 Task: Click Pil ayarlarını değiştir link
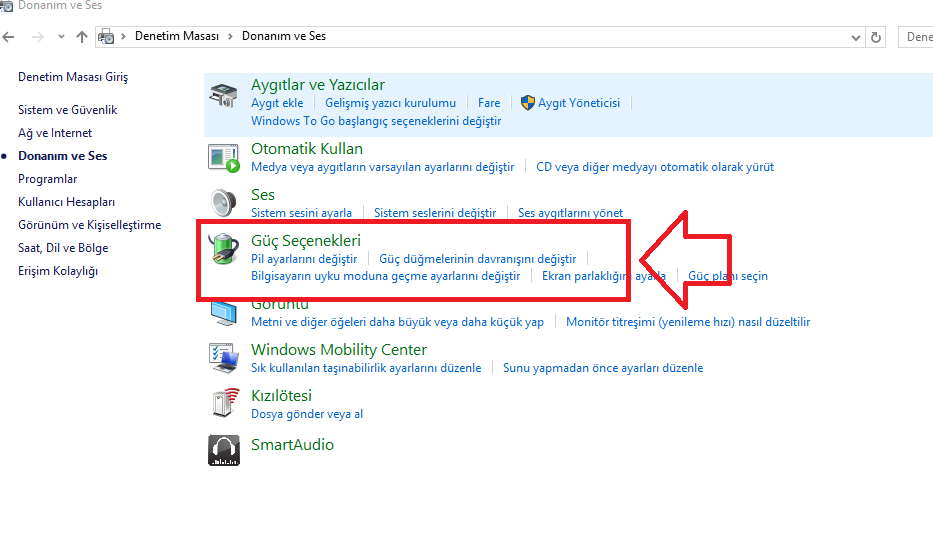pyautogui.click(x=304, y=259)
